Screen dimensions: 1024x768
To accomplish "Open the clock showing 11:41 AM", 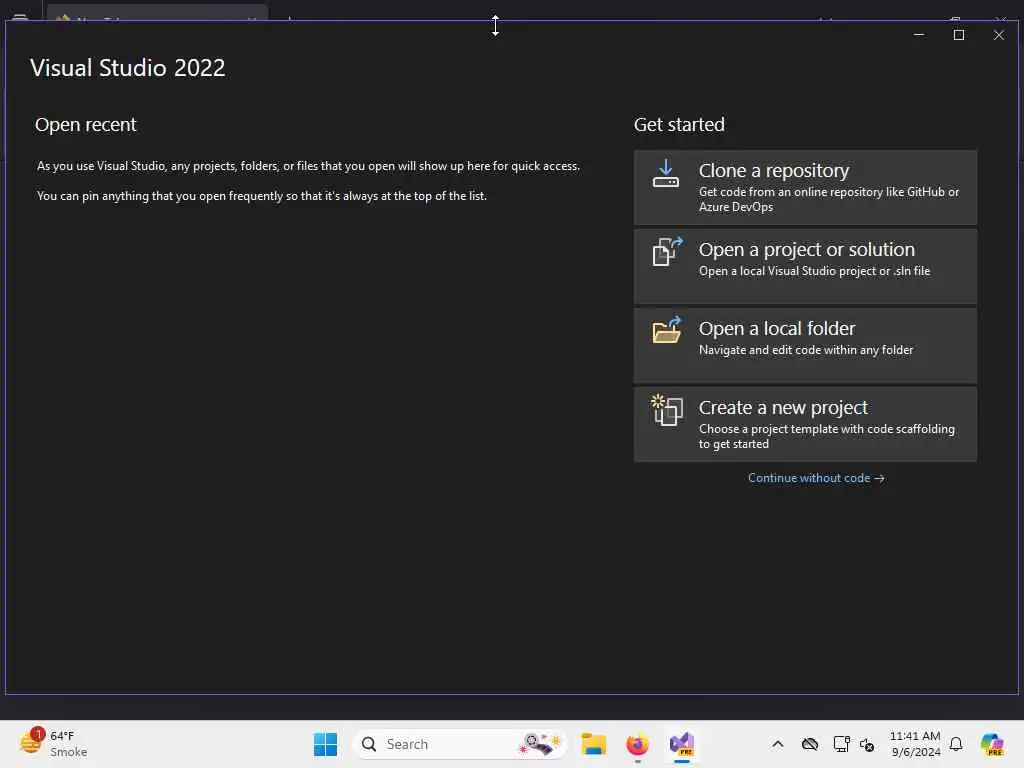I will pos(915,744).
